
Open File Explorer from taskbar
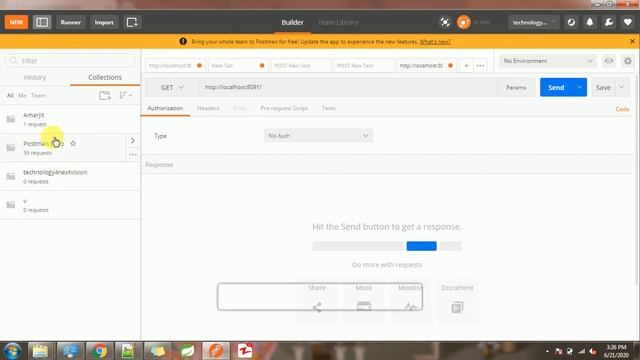tap(40, 351)
